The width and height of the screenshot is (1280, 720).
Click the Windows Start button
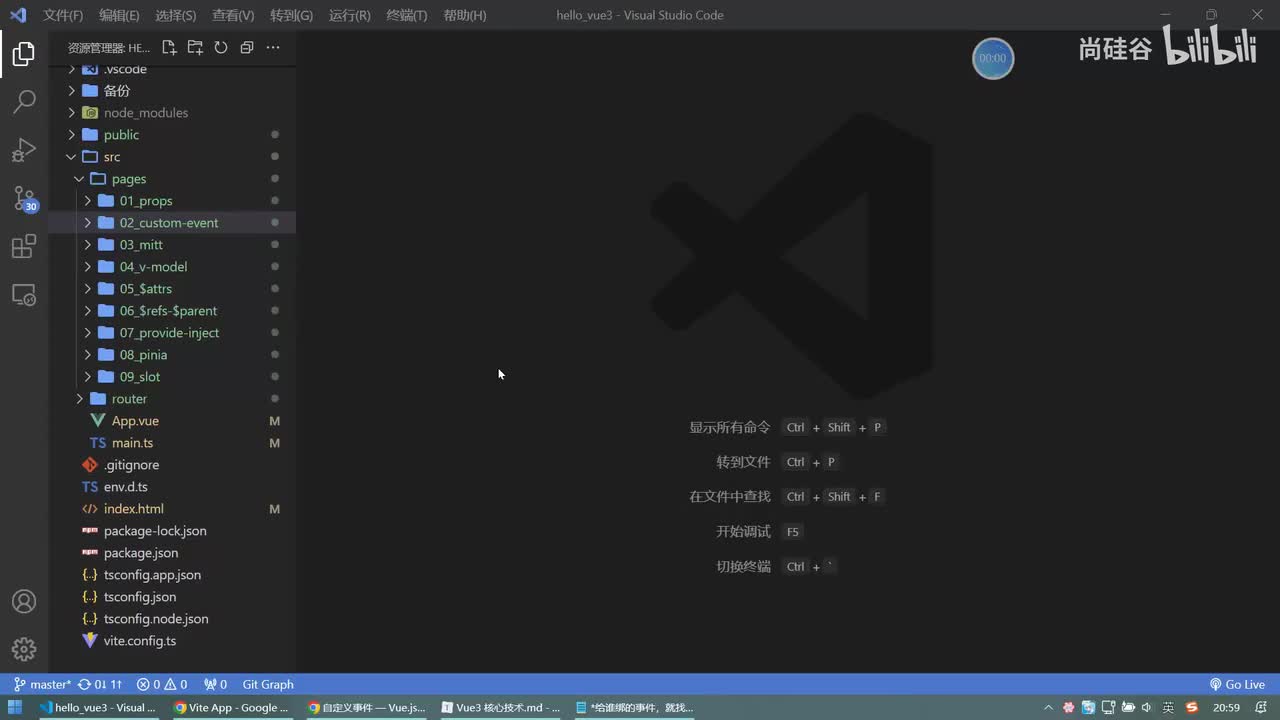tap(15, 708)
